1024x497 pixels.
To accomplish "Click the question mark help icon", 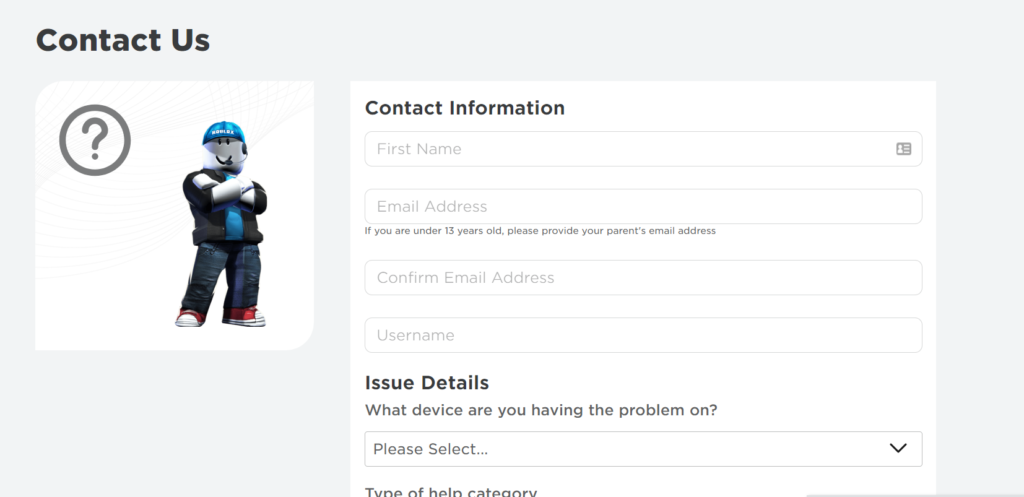I will [x=95, y=140].
